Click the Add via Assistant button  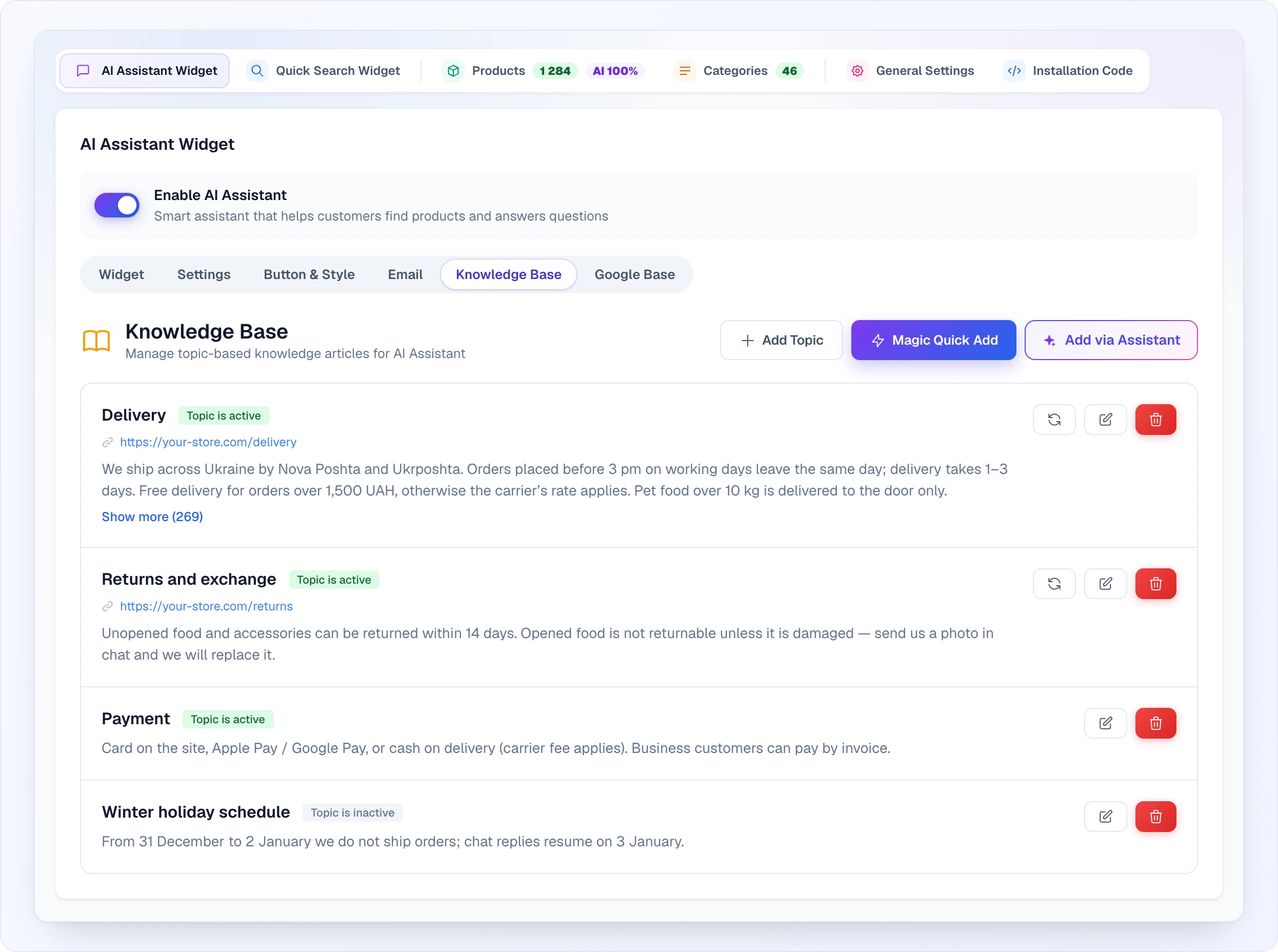(x=1111, y=340)
